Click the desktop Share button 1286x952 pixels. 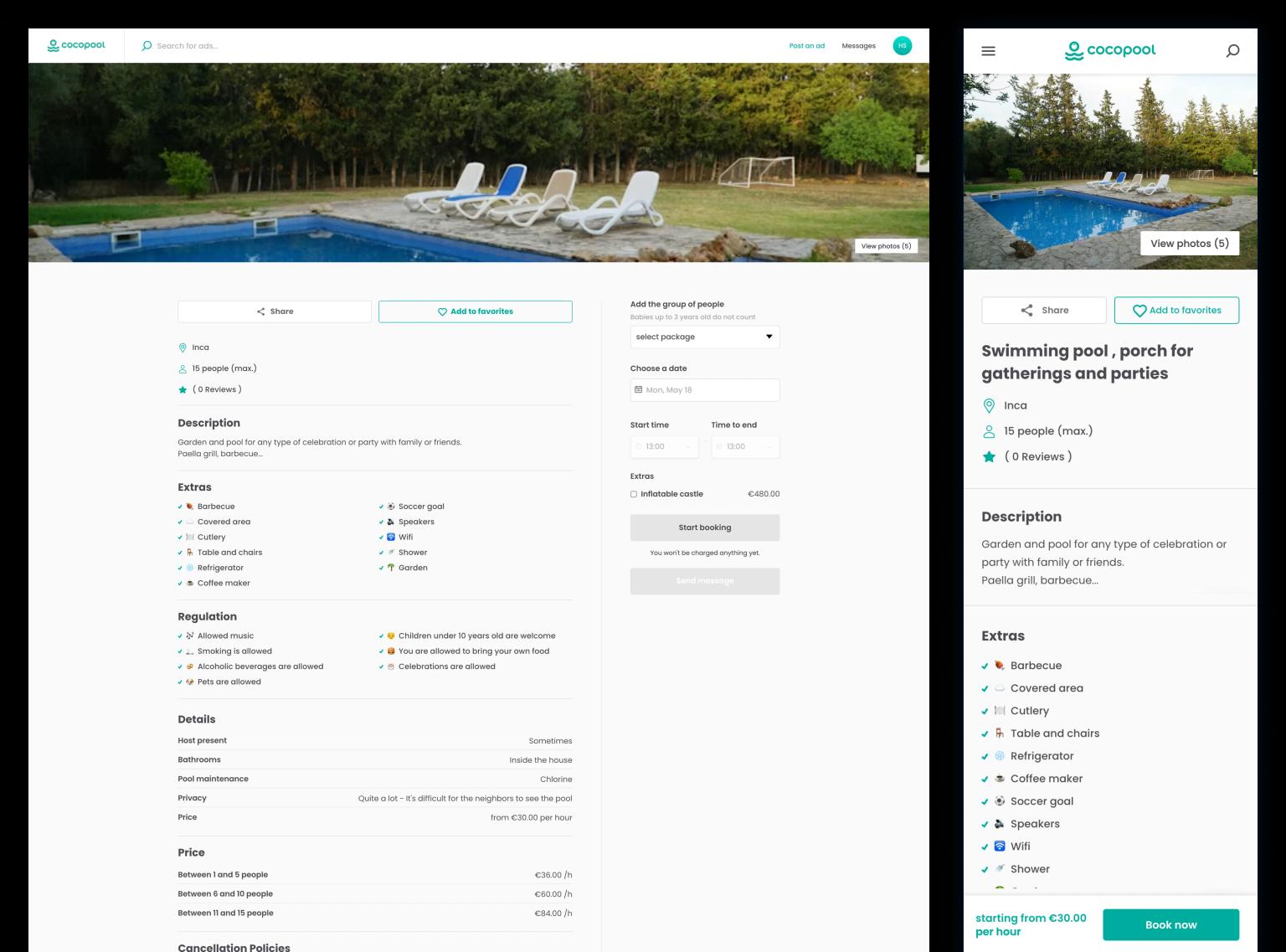point(275,311)
